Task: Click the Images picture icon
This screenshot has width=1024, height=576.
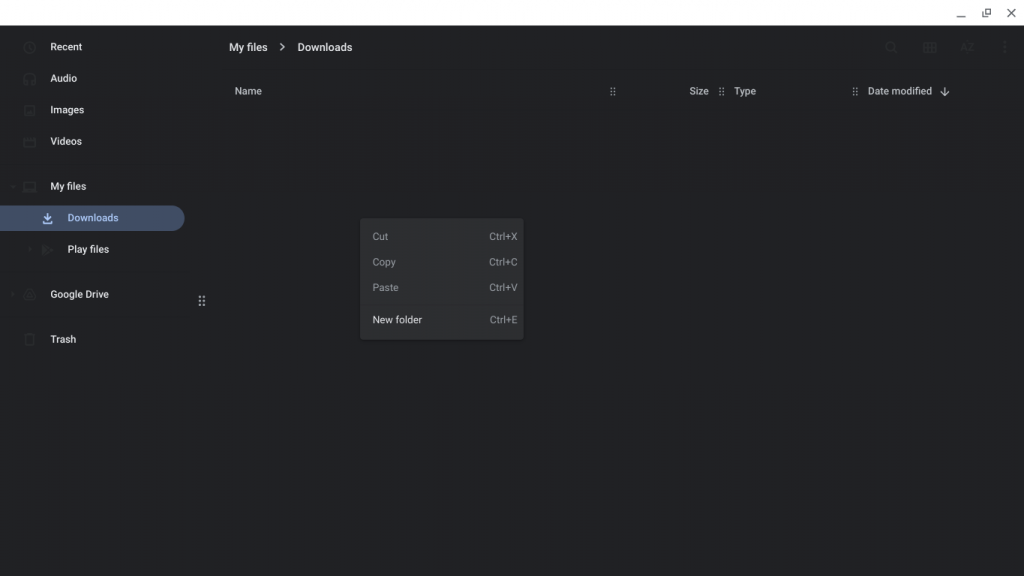Action: pyautogui.click(x=29, y=110)
